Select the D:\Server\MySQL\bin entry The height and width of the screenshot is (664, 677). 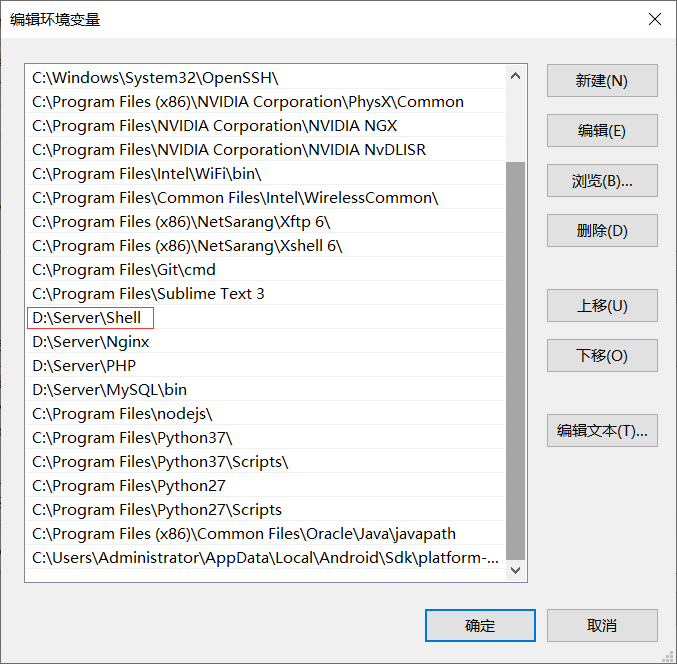[x=265, y=390]
